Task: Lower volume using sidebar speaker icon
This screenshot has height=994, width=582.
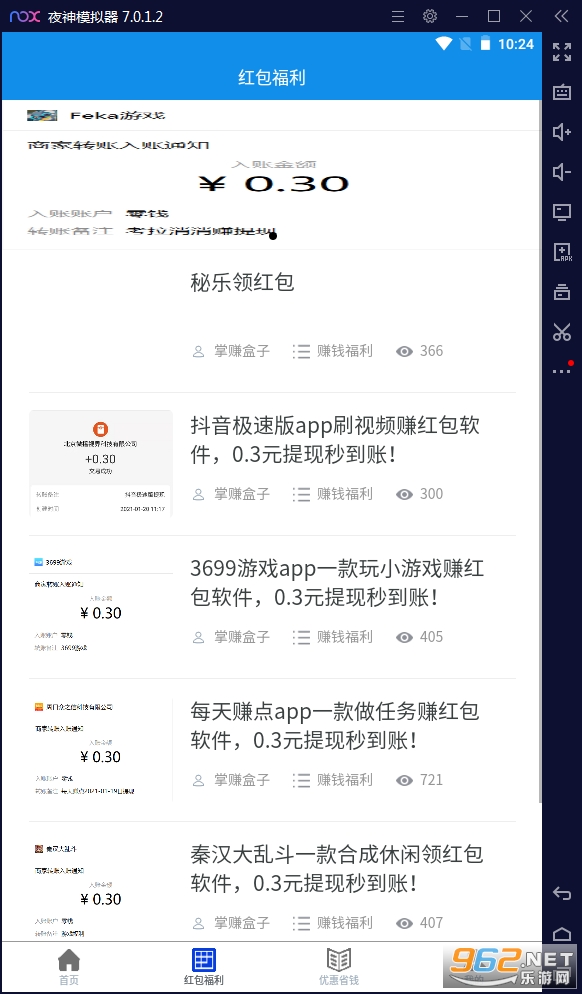Action: [562, 172]
